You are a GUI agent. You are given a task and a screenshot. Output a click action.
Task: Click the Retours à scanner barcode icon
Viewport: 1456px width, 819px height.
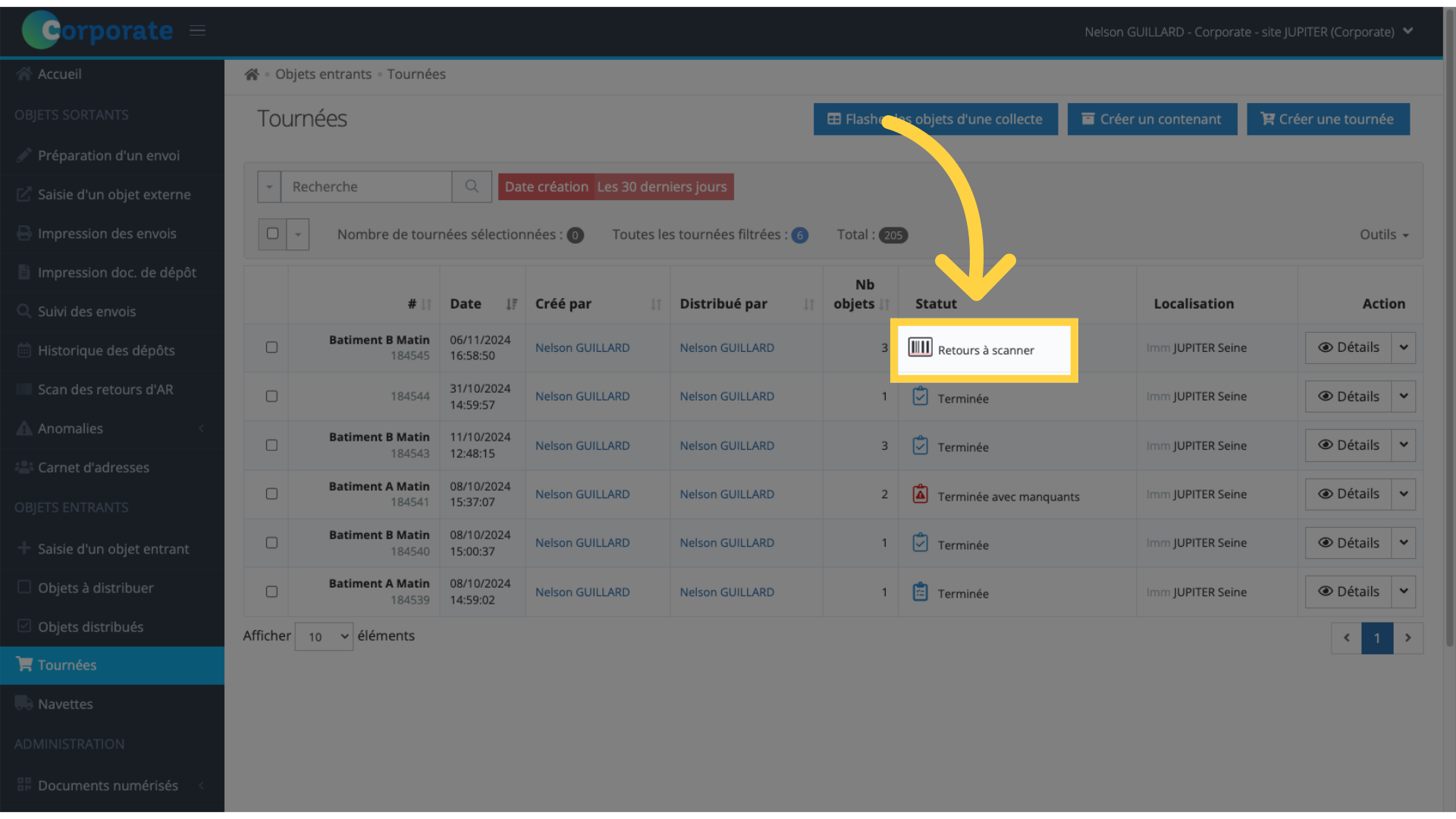920,348
